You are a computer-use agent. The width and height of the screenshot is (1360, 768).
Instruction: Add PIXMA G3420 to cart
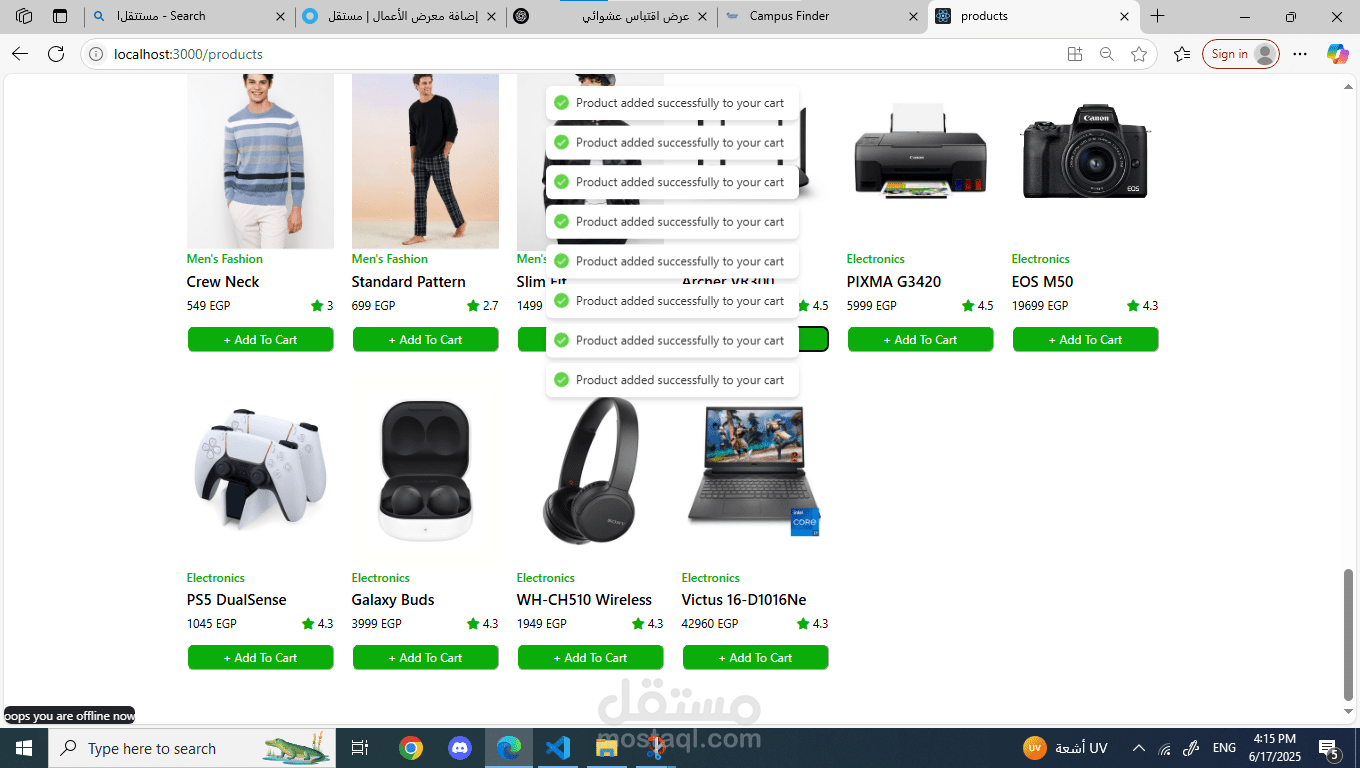pyautogui.click(x=920, y=339)
